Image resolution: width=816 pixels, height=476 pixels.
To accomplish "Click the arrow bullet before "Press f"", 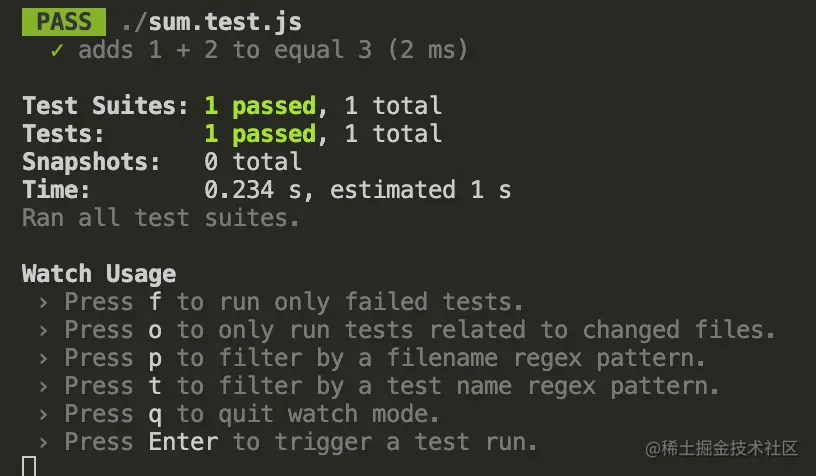I will (x=43, y=303).
